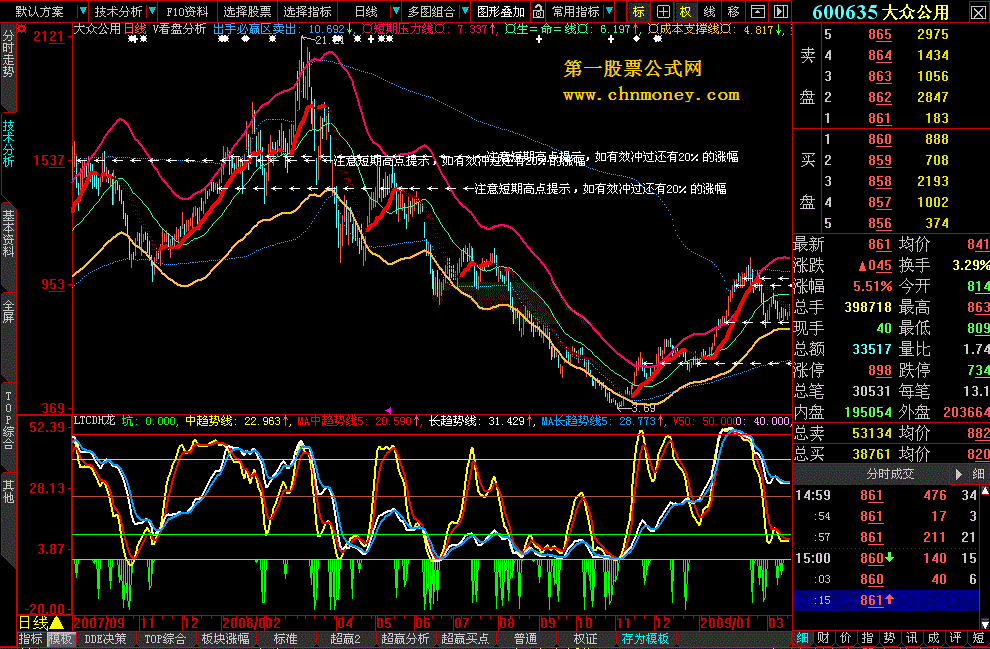Image resolution: width=990 pixels, height=649 pixels.
Task: Select the 成 transactions tab
Action: click(x=934, y=639)
